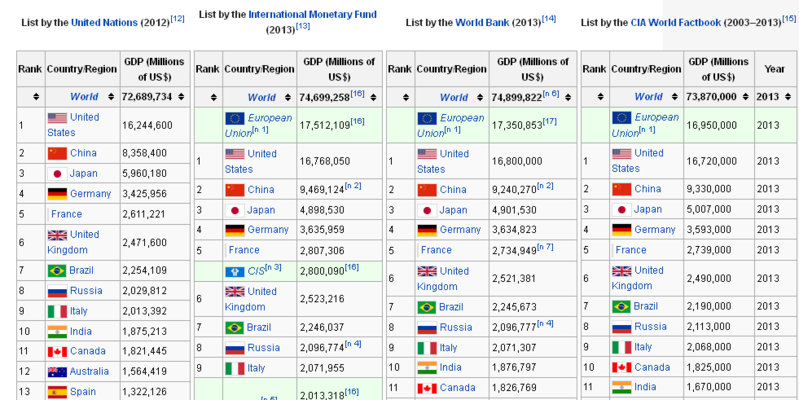Open the Germany link in the United Nations table
The image size is (799, 400).
90,194
